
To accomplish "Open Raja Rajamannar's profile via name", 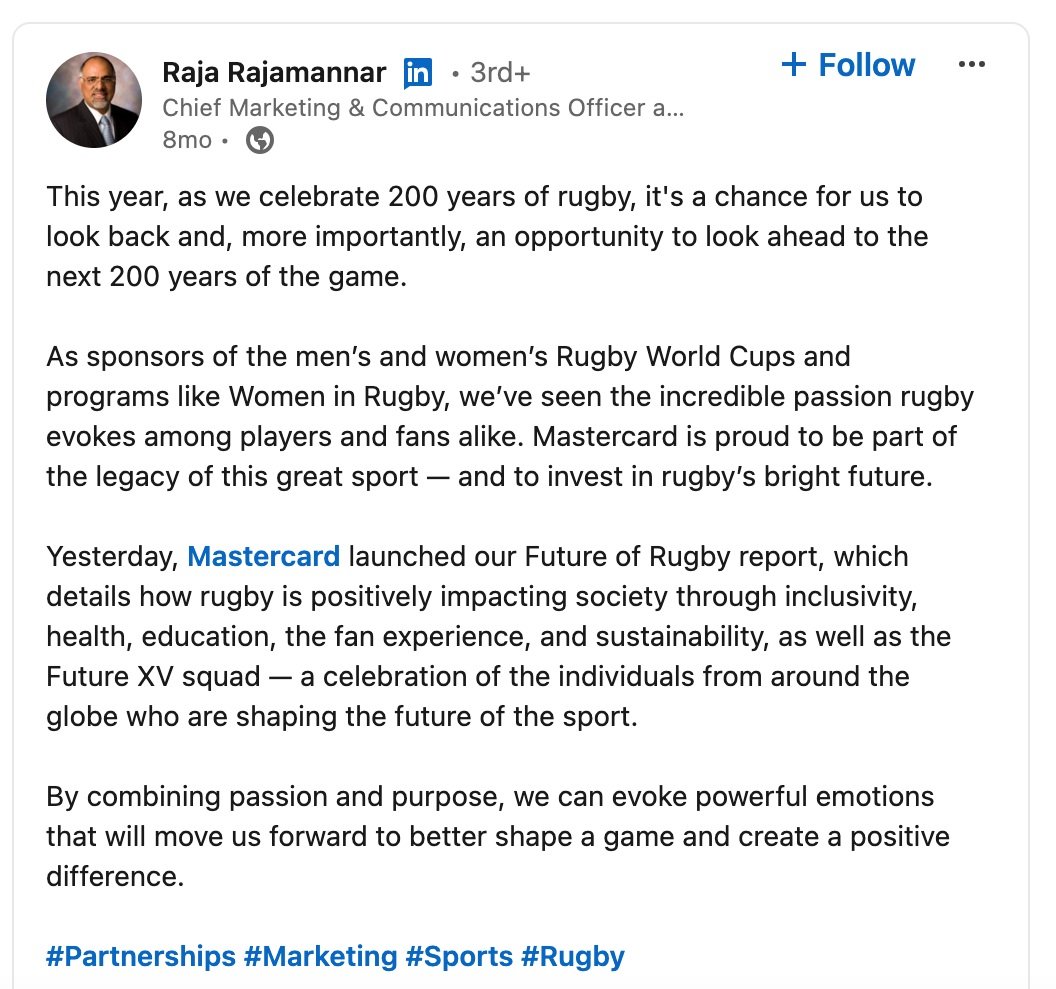I will pos(273,73).
